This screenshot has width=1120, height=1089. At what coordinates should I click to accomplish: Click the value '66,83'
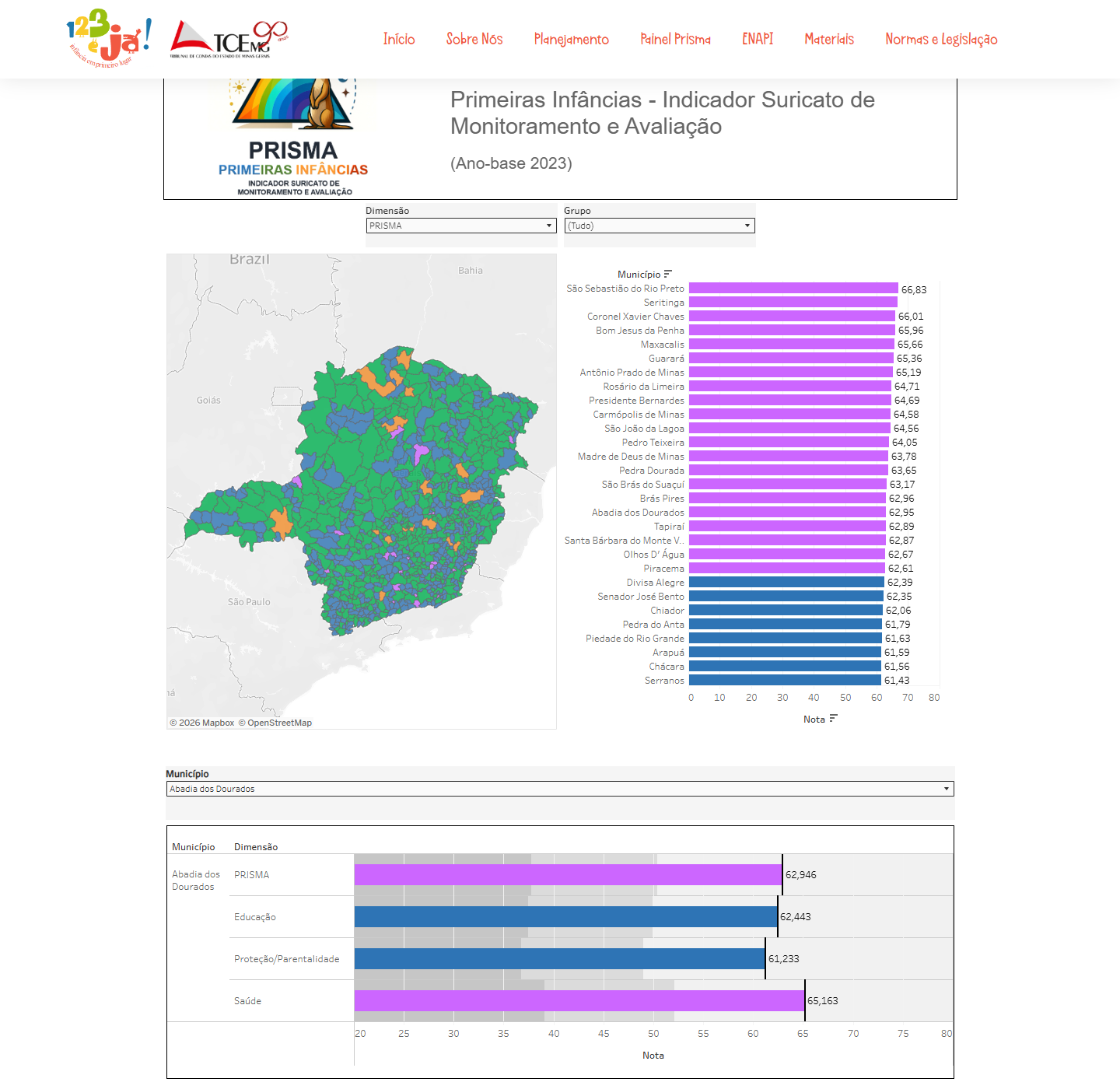coord(914,290)
